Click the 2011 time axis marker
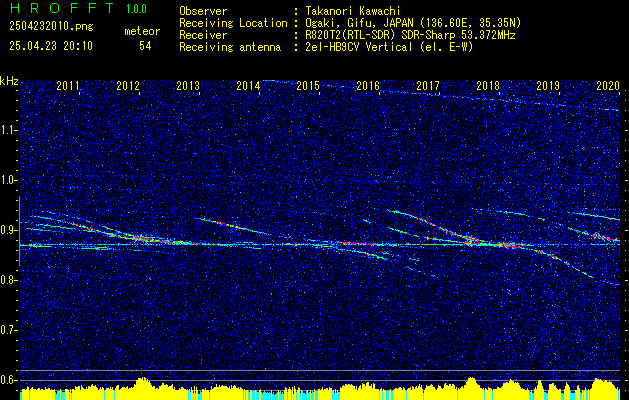 [x=68, y=85]
